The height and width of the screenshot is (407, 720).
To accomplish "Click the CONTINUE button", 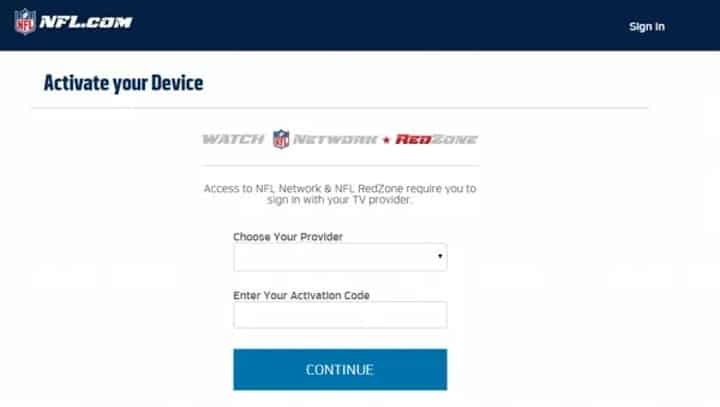I will [x=340, y=369].
